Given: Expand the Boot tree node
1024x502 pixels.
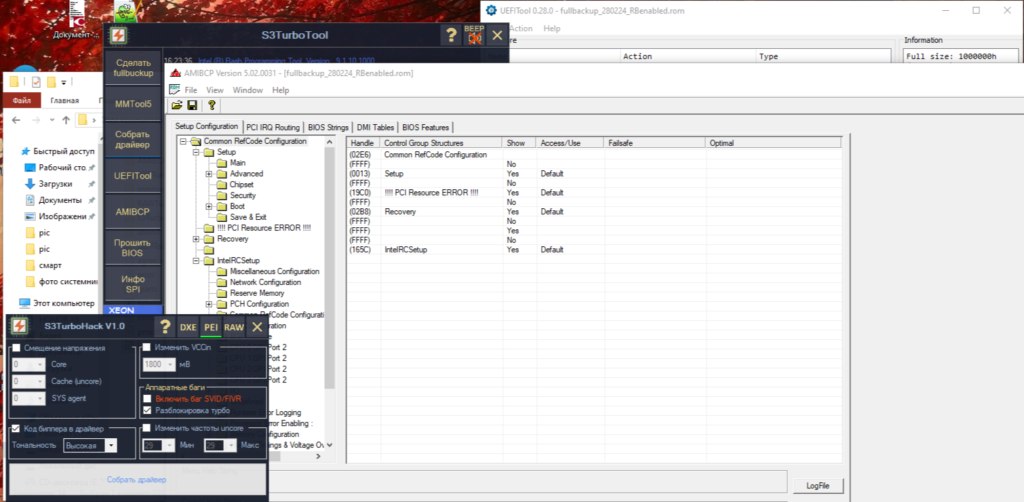Looking at the screenshot, I should pyautogui.click(x=209, y=206).
